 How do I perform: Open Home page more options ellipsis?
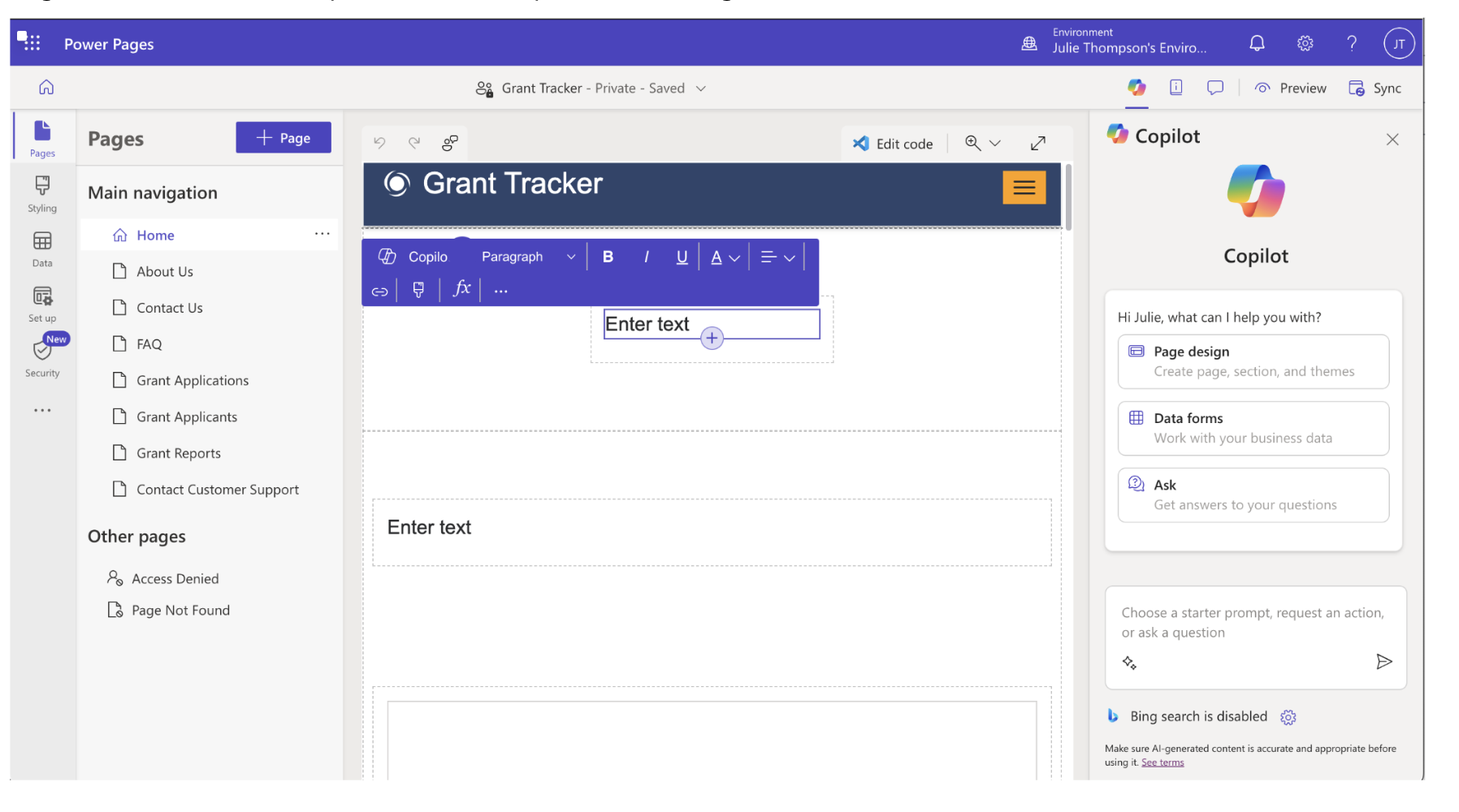pyautogui.click(x=323, y=234)
